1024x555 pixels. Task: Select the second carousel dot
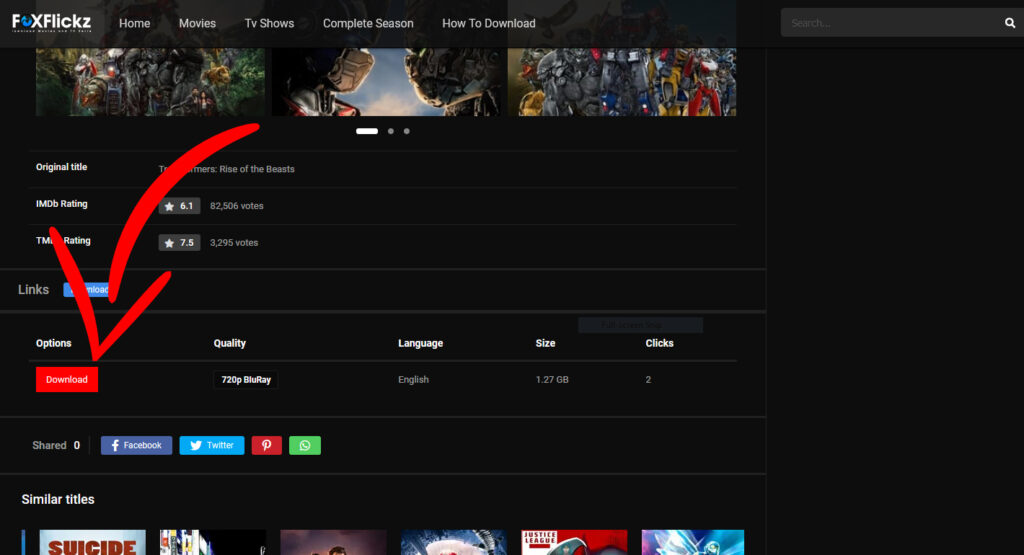(x=391, y=131)
